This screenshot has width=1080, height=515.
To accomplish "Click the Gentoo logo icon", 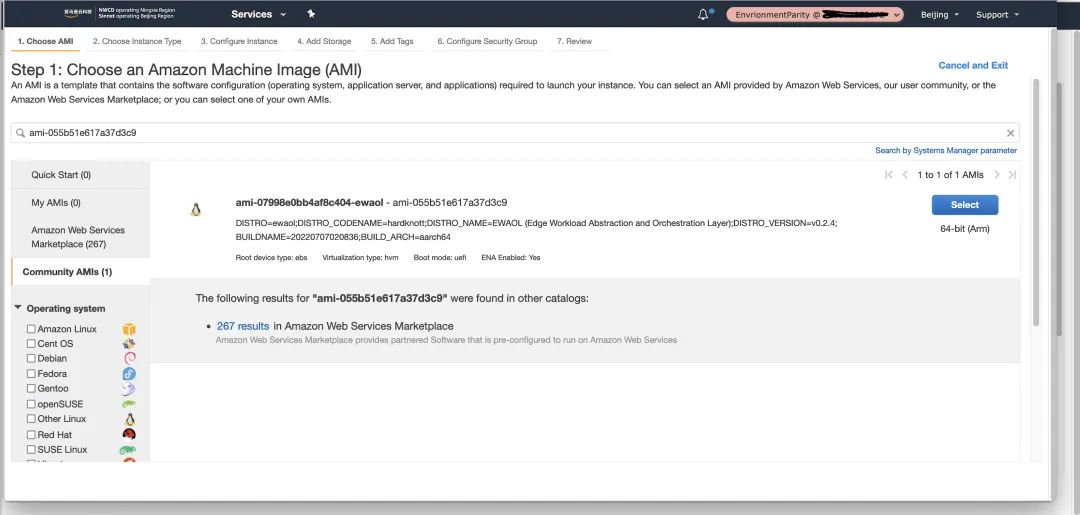I will pyautogui.click(x=129, y=389).
